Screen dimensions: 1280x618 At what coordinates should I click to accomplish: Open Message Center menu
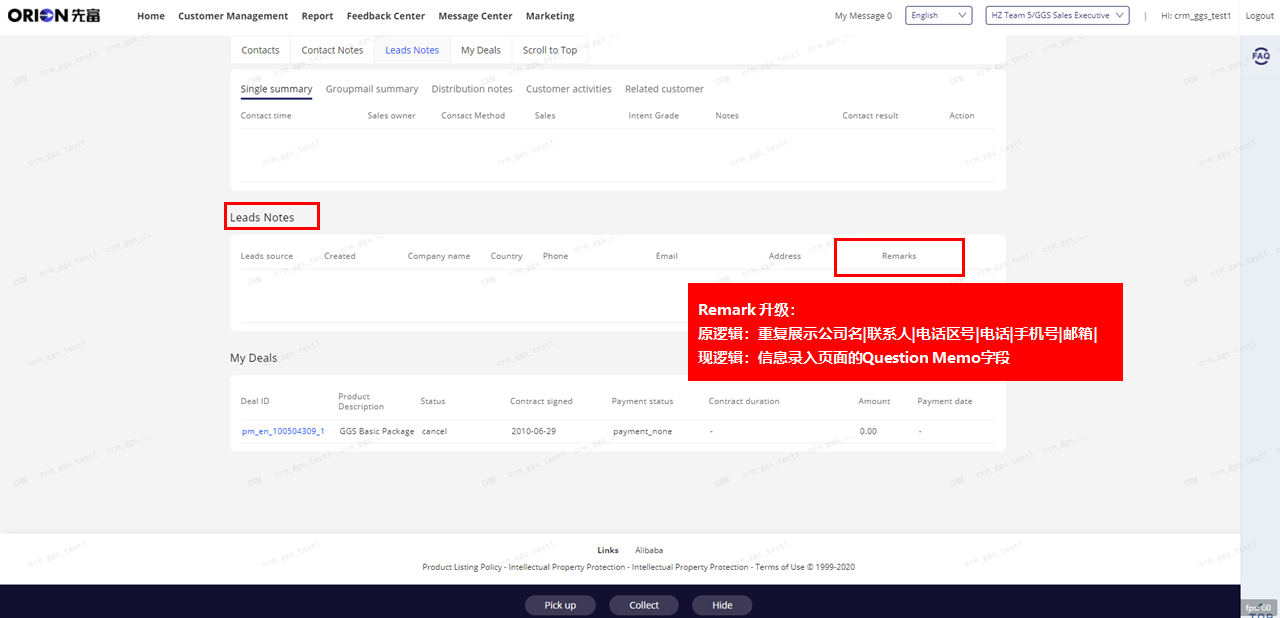click(x=475, y=16)
